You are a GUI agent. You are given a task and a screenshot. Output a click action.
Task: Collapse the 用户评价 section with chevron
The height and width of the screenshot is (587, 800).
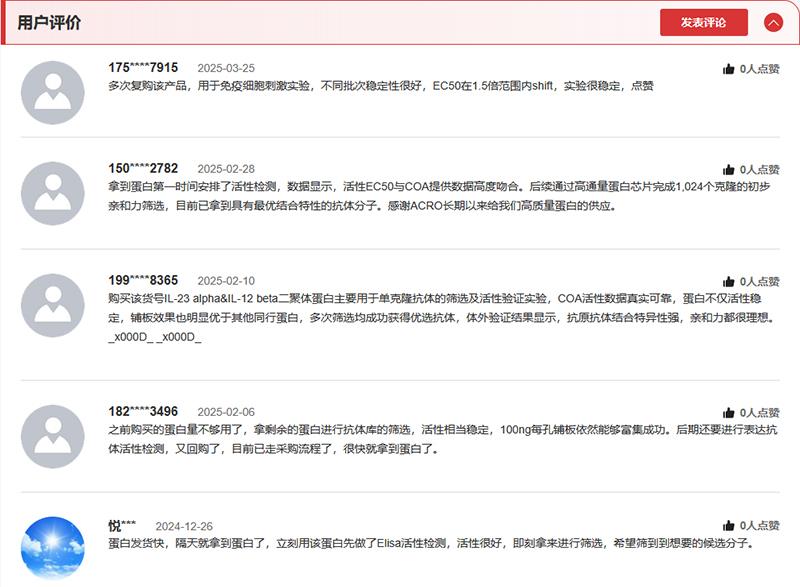[x=773, y=22]
